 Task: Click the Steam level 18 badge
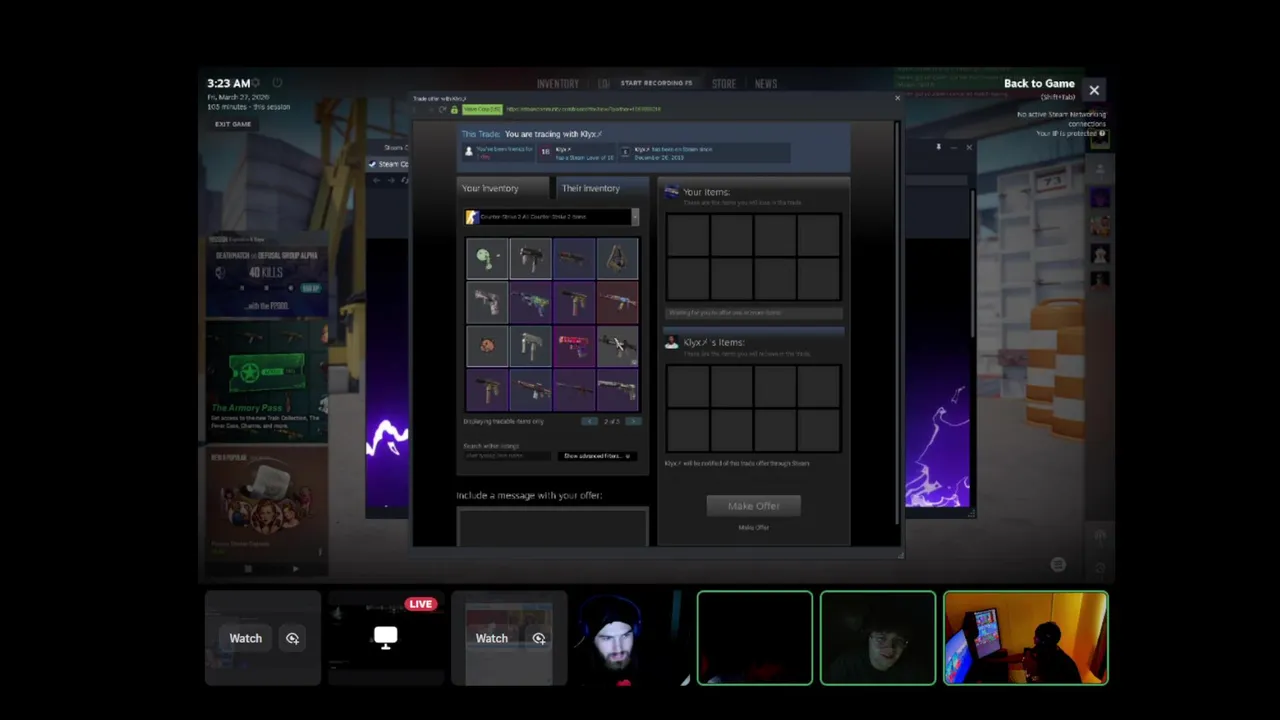coord(545,152)
